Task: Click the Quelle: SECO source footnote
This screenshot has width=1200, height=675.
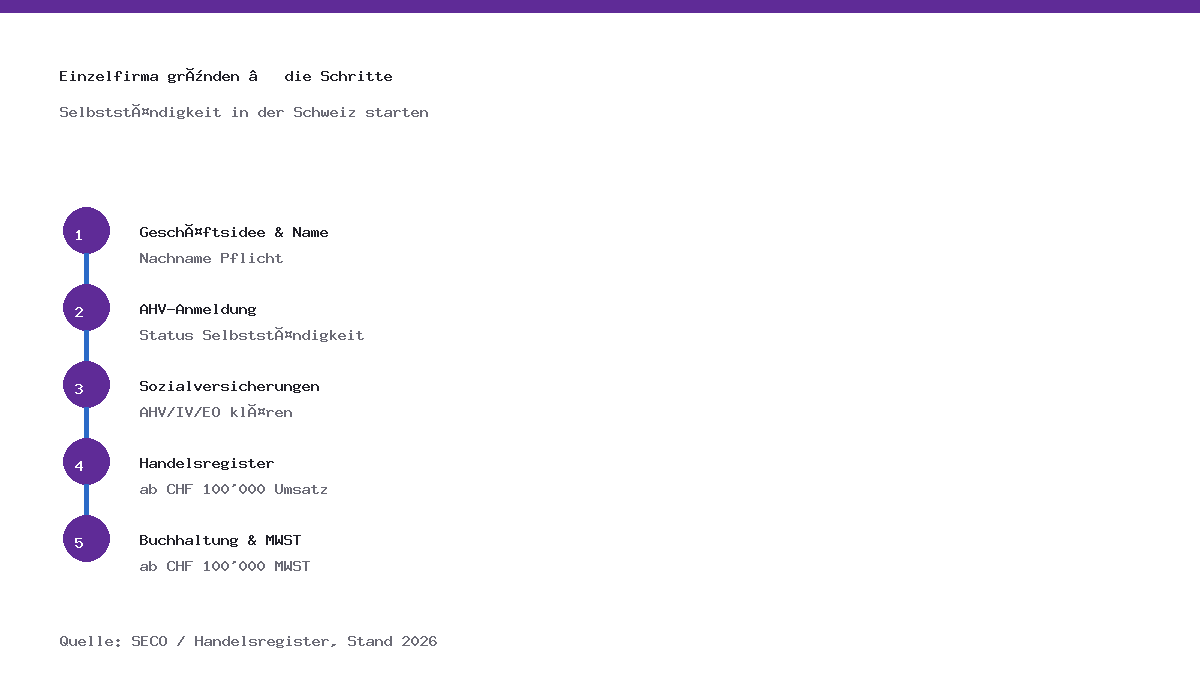Action: [248, 641]
